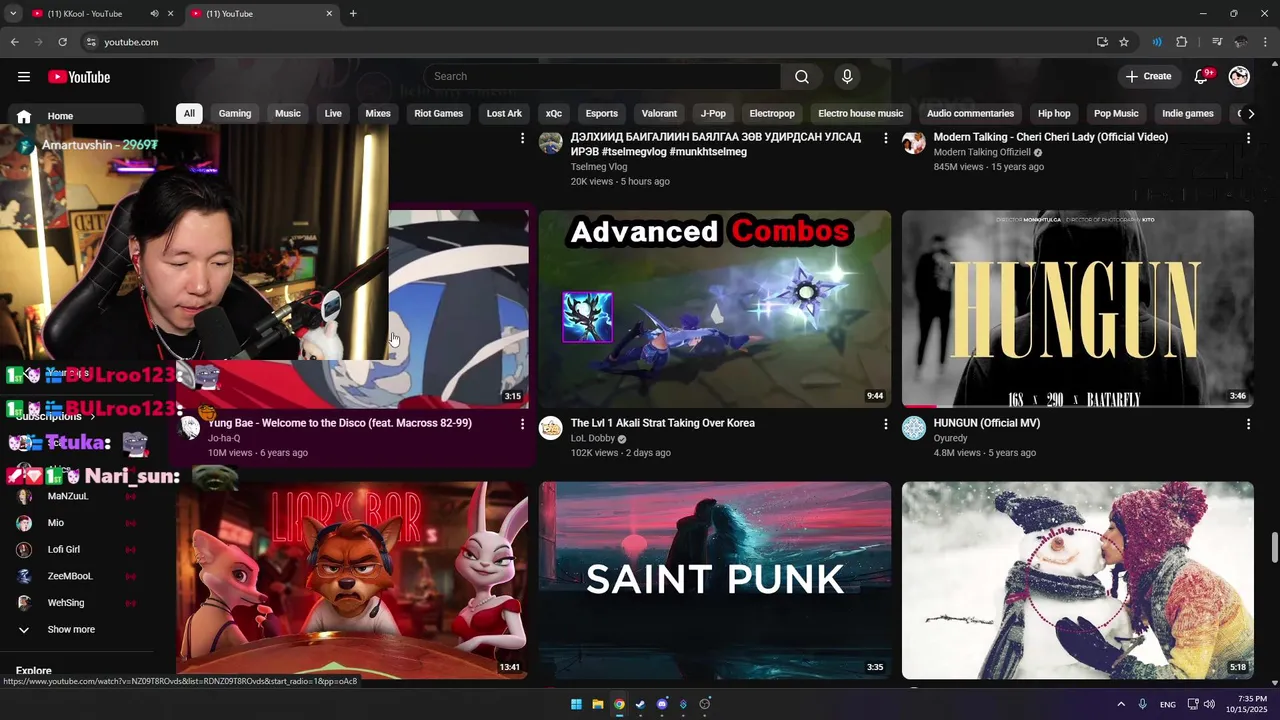Open a new browser tab
This screenshot has width=1280, height=720.
[x=353, y=14]
